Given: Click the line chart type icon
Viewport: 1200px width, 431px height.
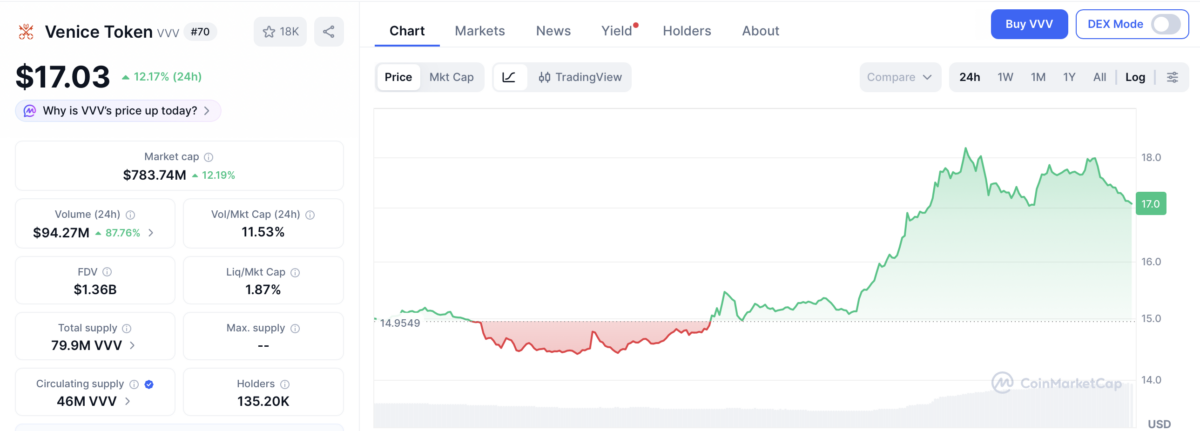Looking at the screenshot, I should click(509, 77).
